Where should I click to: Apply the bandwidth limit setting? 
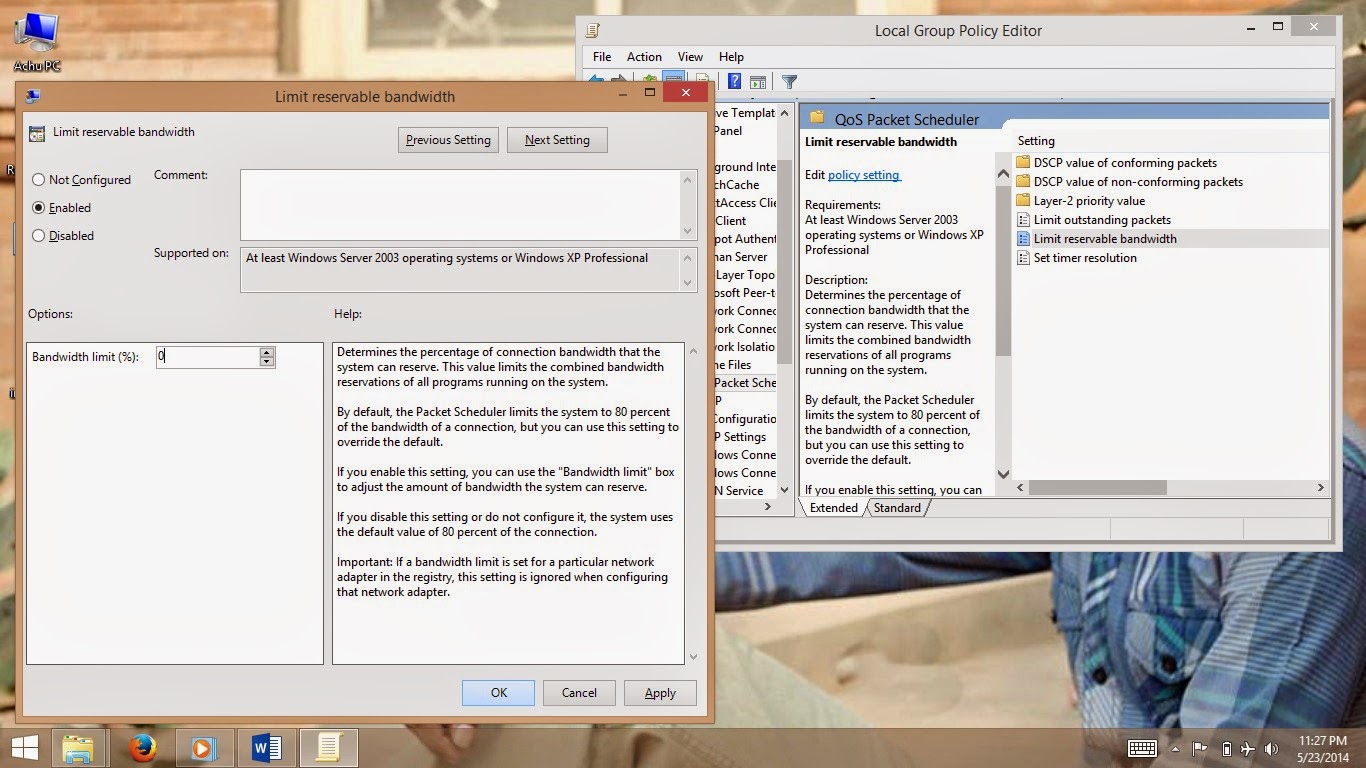tap(660, 692)
